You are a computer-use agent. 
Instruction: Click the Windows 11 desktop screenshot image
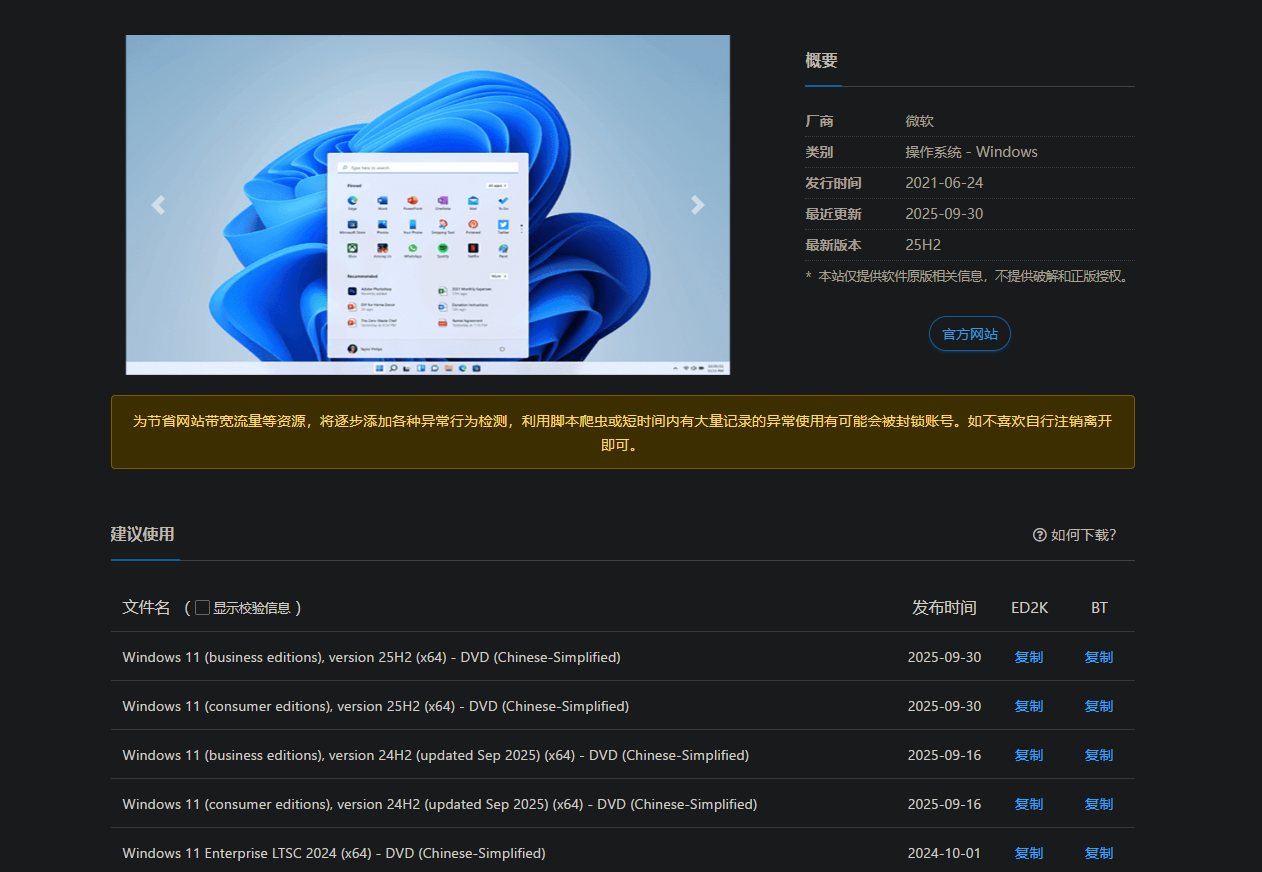428,205
